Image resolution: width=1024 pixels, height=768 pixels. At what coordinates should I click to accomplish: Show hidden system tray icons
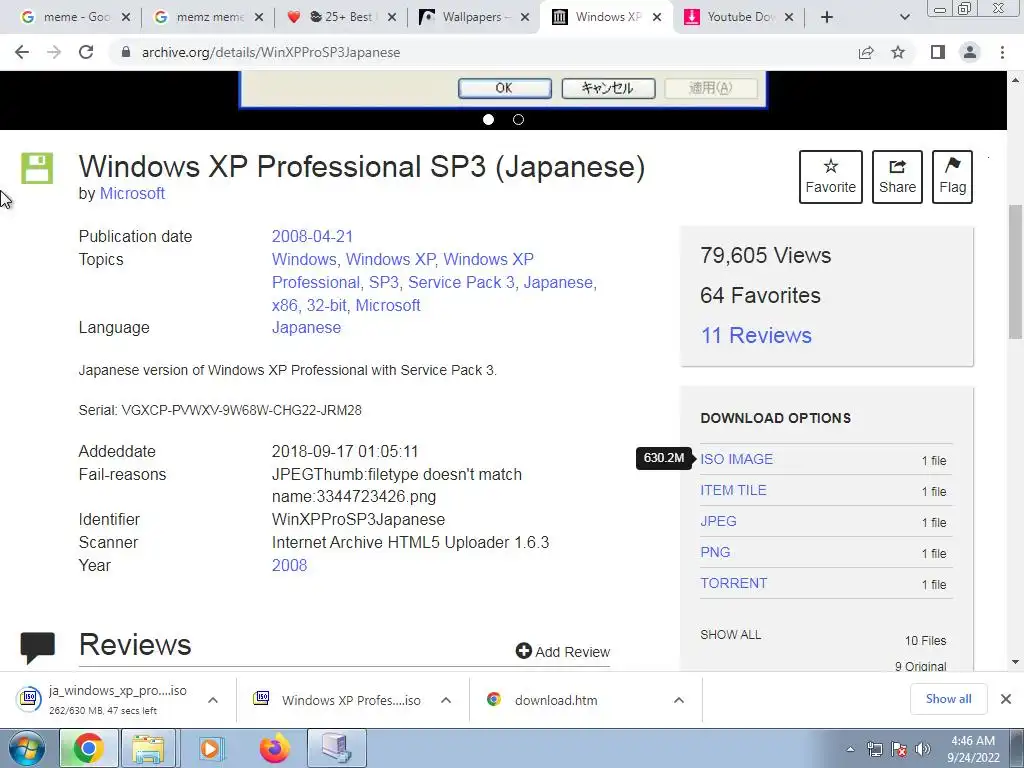click(850, 749)
